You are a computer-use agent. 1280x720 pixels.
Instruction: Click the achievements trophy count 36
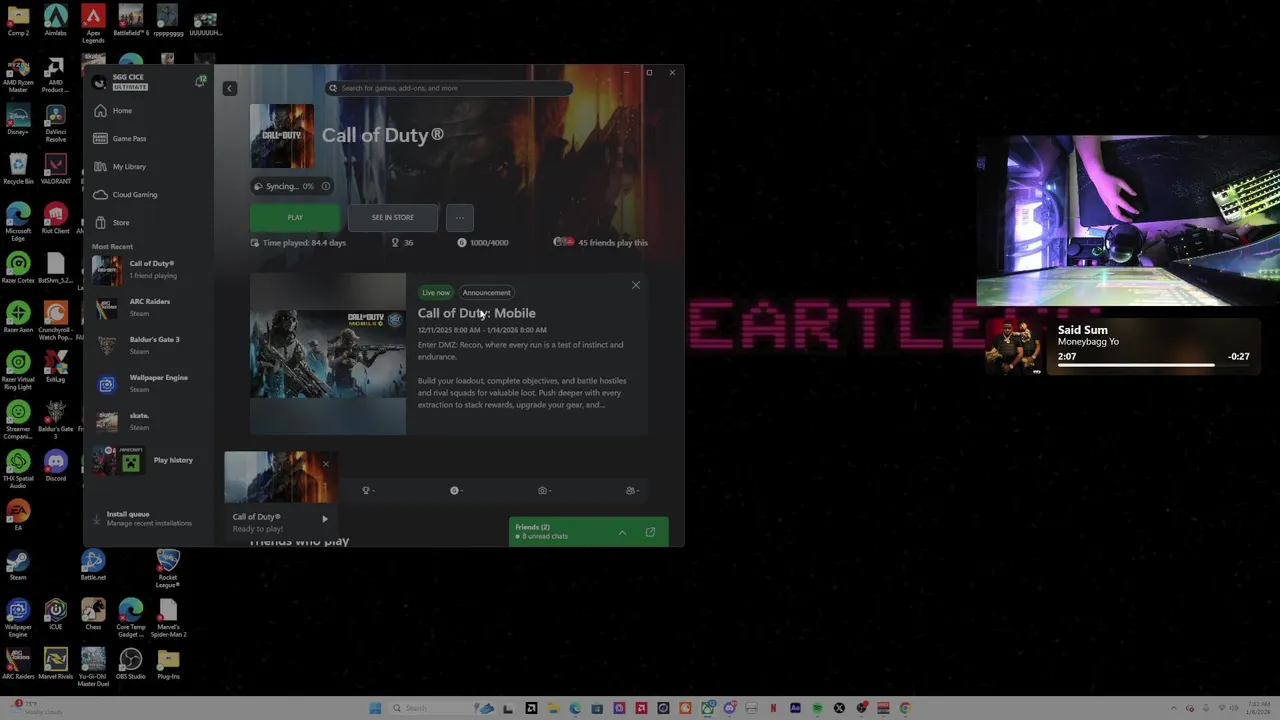tap(402, 242)
